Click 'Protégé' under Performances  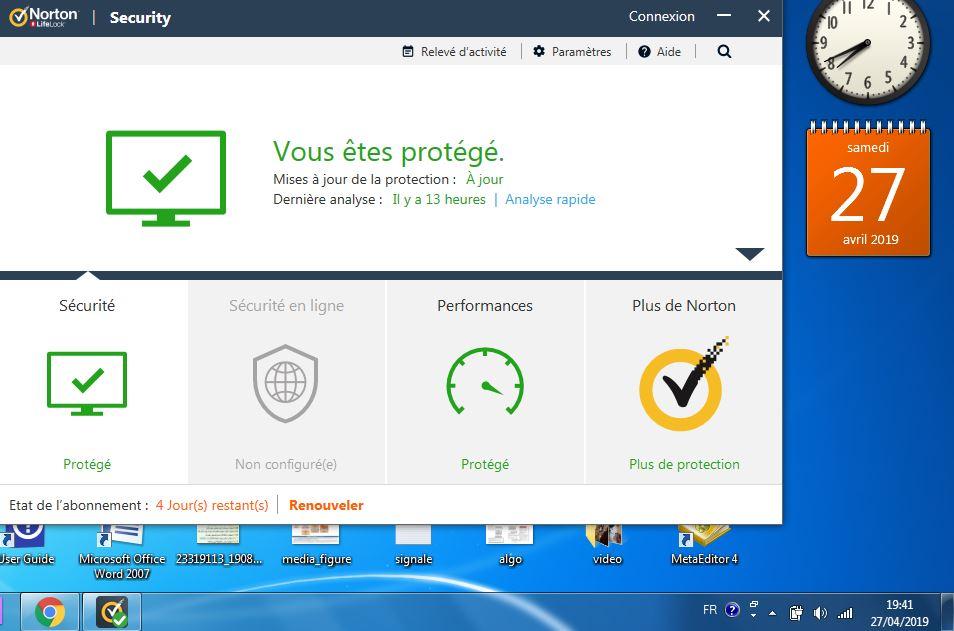point(485,464)
